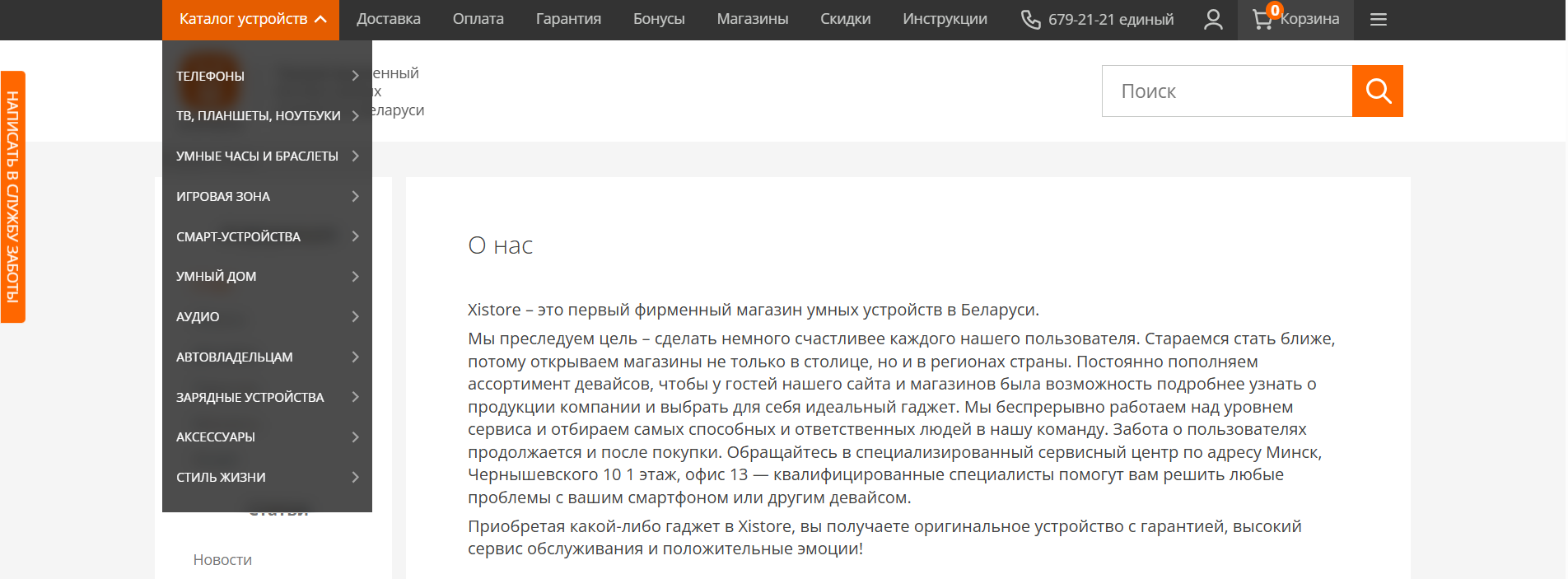The width and height of the screenshot is (1568, 579).
Task: Select УМНЫЙ ДОМ category
Action: pos(216,277)
